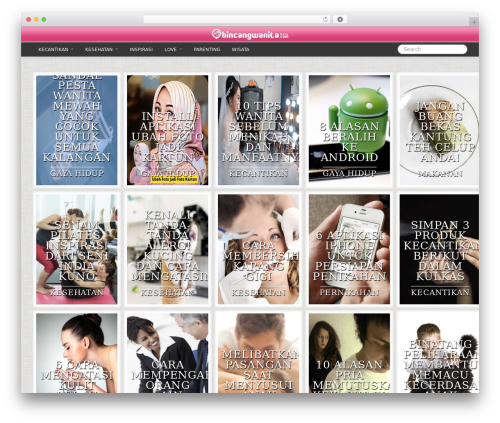Click Kesehatan category under Senam Pilates
This screenshot has width=500, height=423.
[77, 292]
